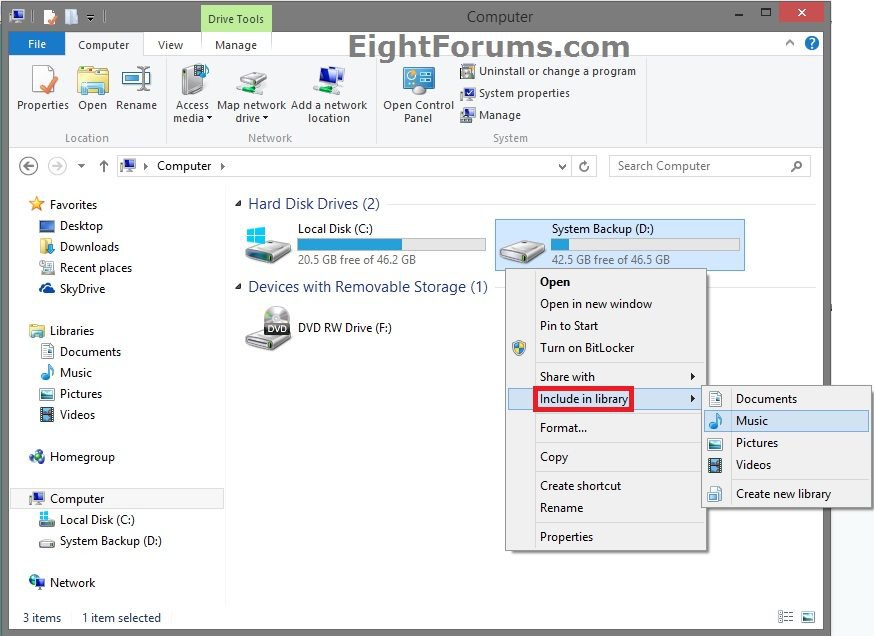Select Homegroup in the navigation pane
This screenshot has width=874, height=636.
[x=72, y=457]
